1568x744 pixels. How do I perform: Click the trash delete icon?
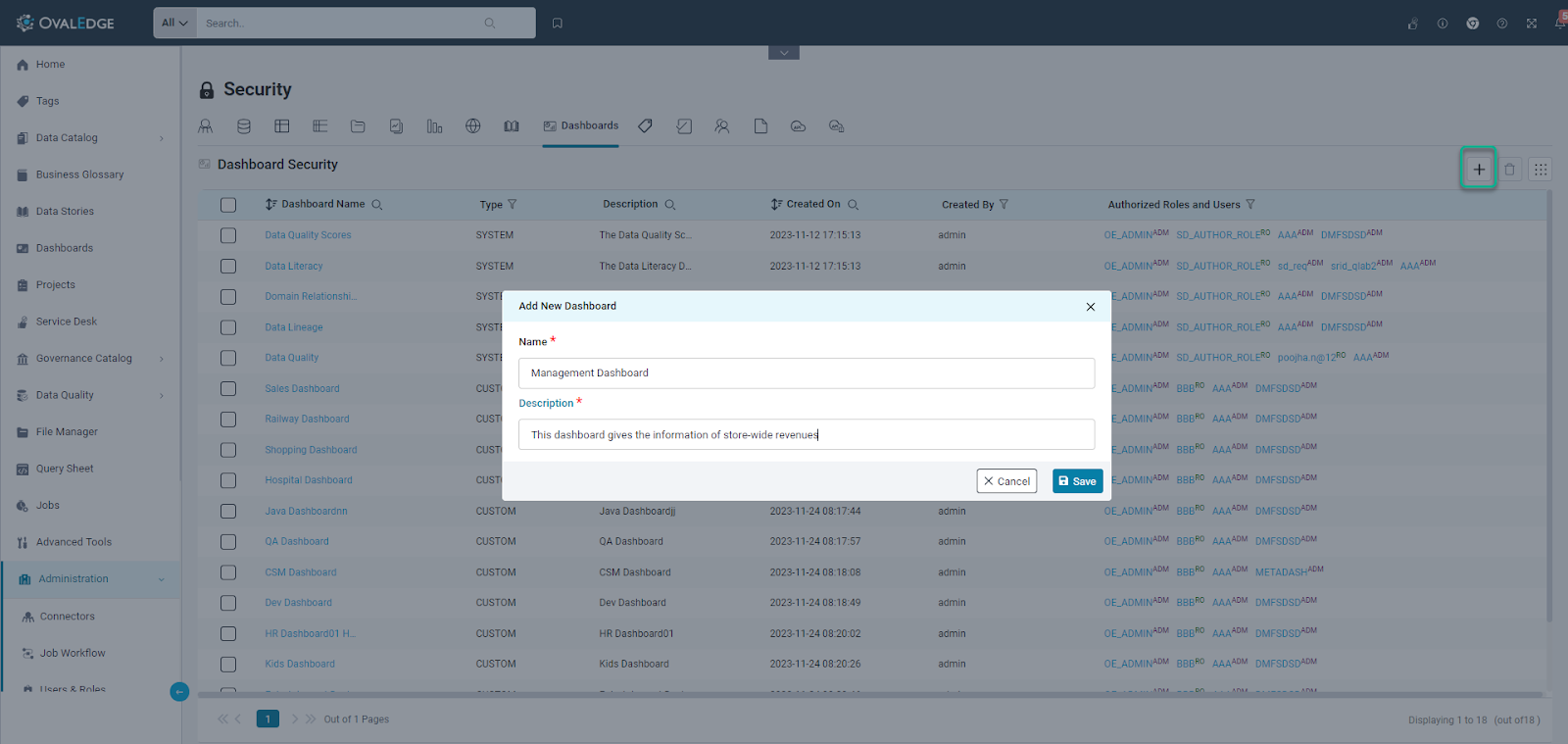coord(1510,170)
